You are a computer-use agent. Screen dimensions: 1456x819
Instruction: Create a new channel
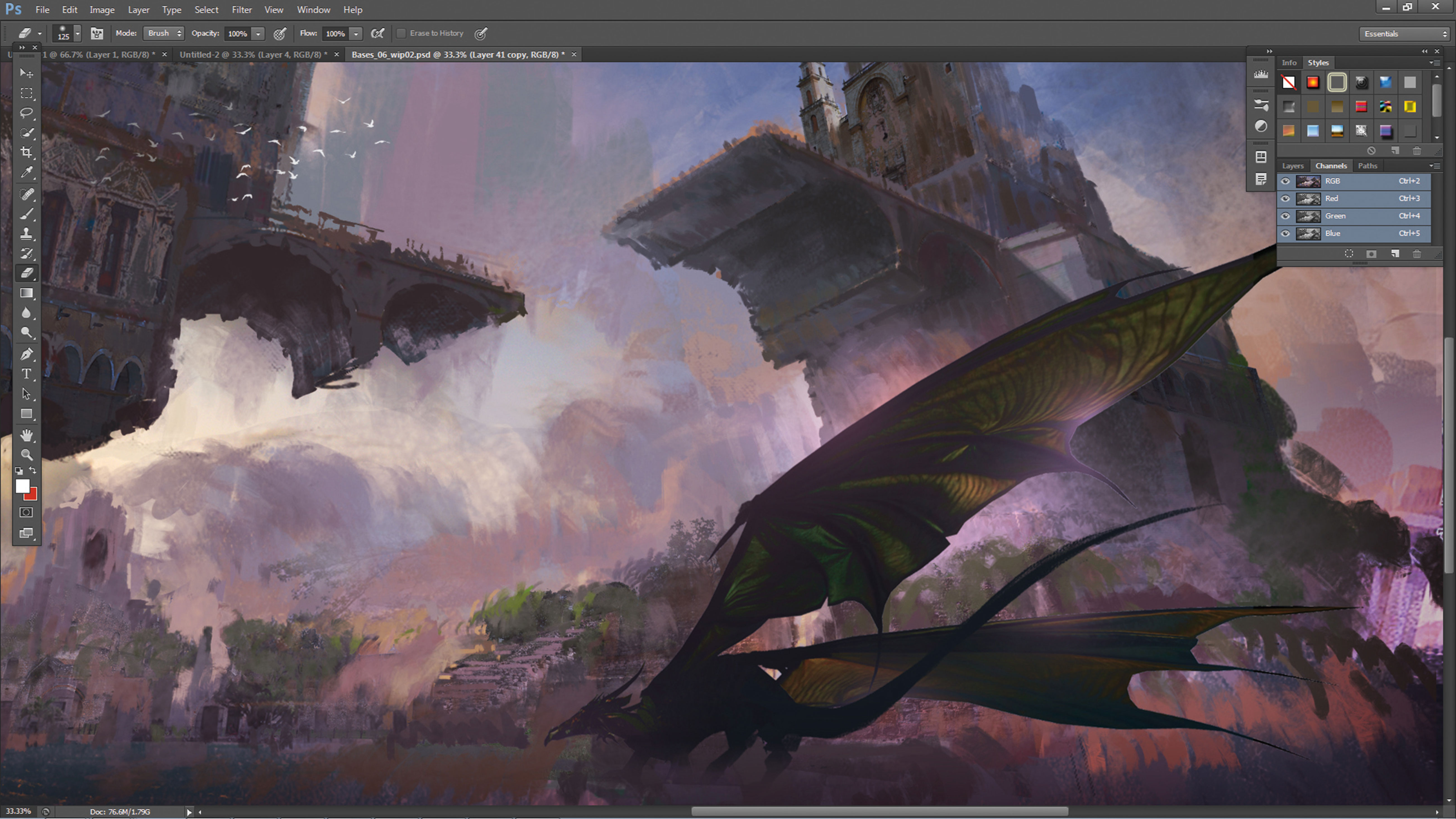coord(1395,254)
